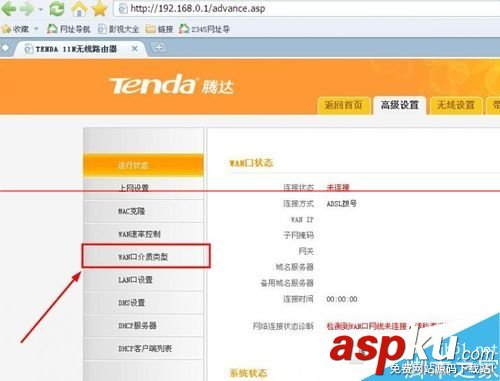Viewport: 500px width, 381px height.
Task: Open a new tab with plus button
Action: (x=158, y=48)
